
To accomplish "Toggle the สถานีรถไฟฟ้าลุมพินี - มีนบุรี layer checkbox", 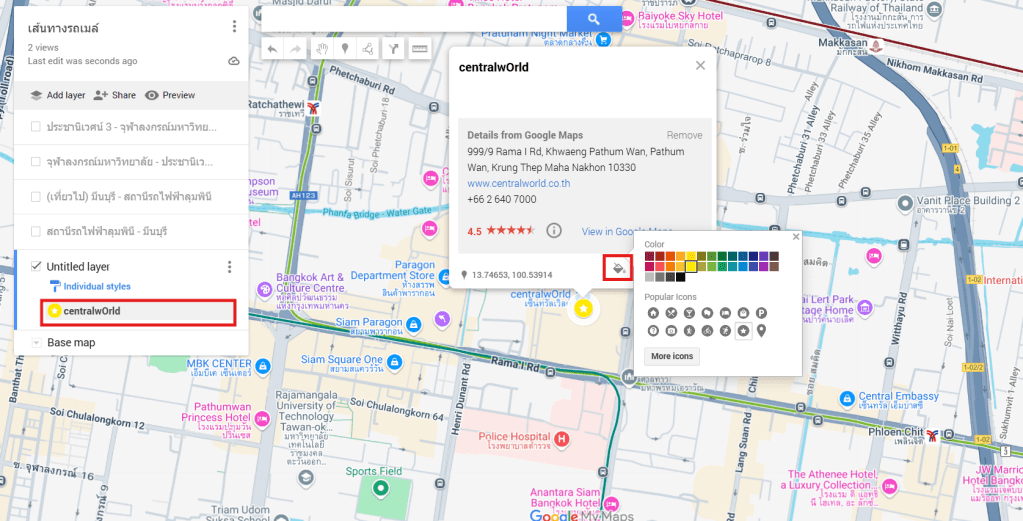I will coord(36,231).
